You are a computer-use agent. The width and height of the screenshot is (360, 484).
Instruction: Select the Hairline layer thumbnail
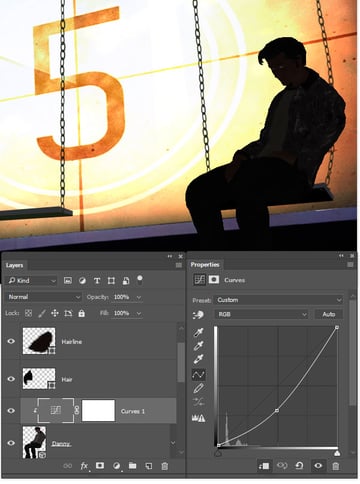(x=39, y=341)
